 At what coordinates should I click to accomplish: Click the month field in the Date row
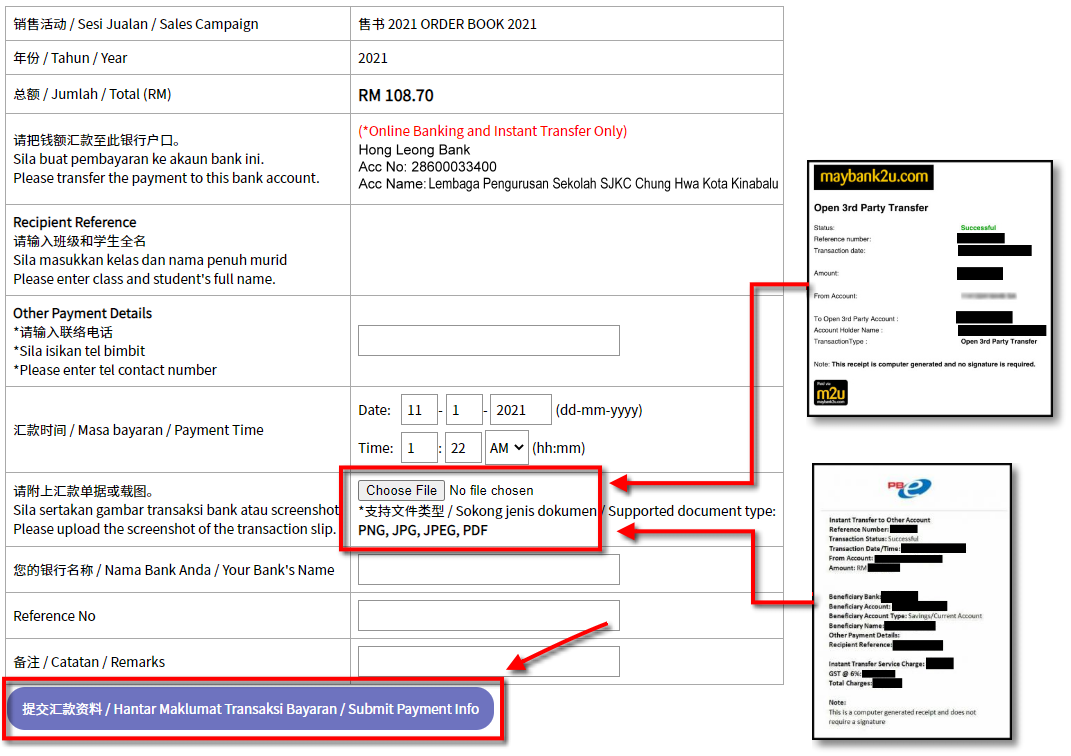(x=464, y=410)
